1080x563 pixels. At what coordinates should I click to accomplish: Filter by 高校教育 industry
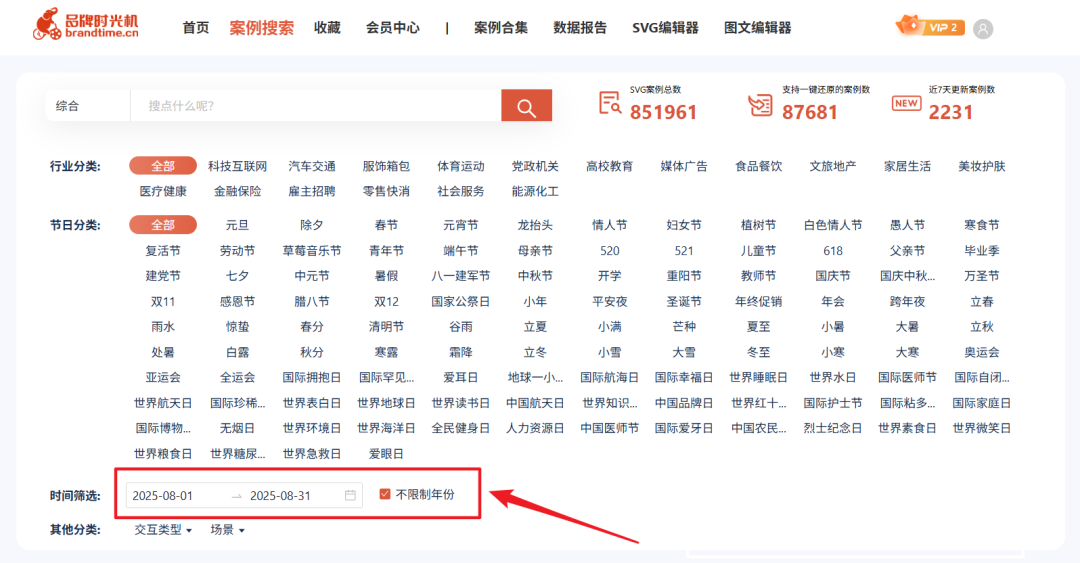[x=610, y=166]
